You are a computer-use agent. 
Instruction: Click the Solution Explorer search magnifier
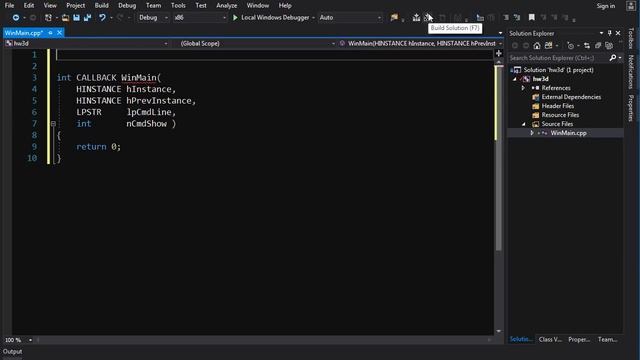613,58
